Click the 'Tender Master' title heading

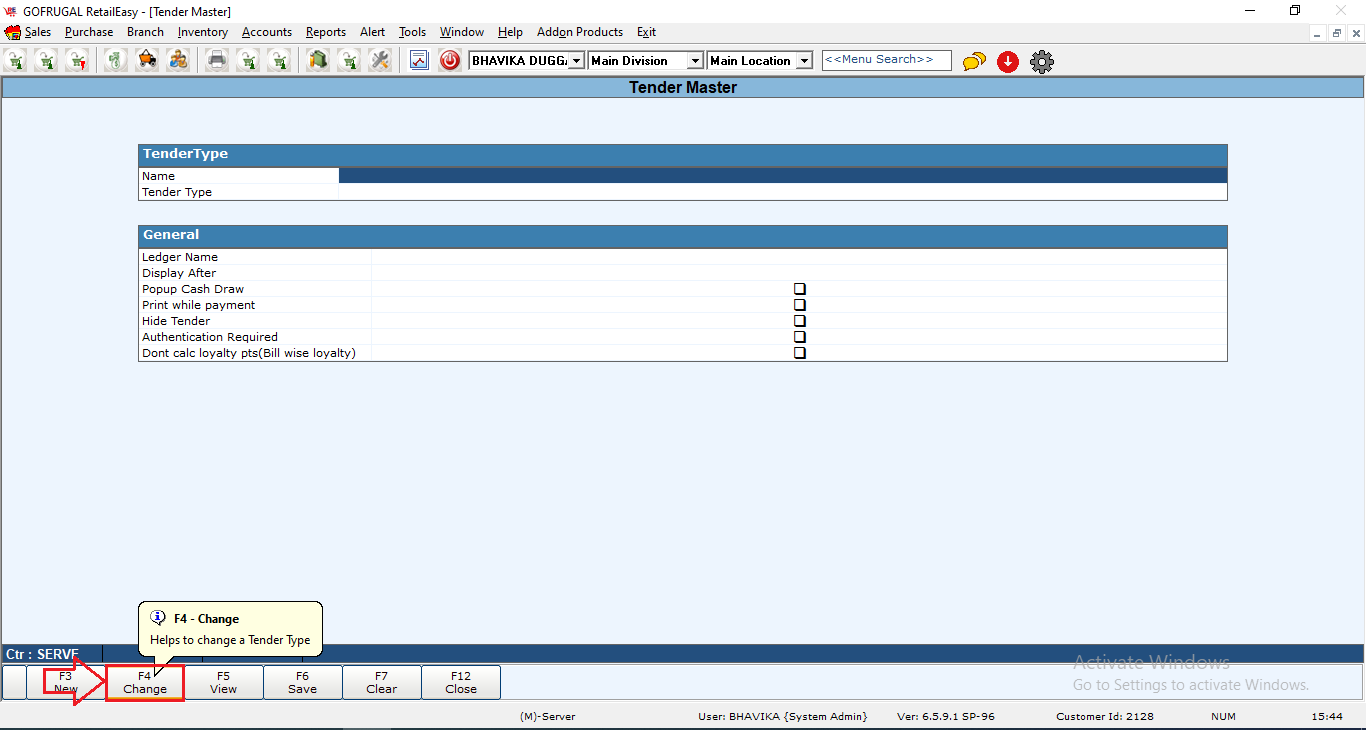pos(683,88)
